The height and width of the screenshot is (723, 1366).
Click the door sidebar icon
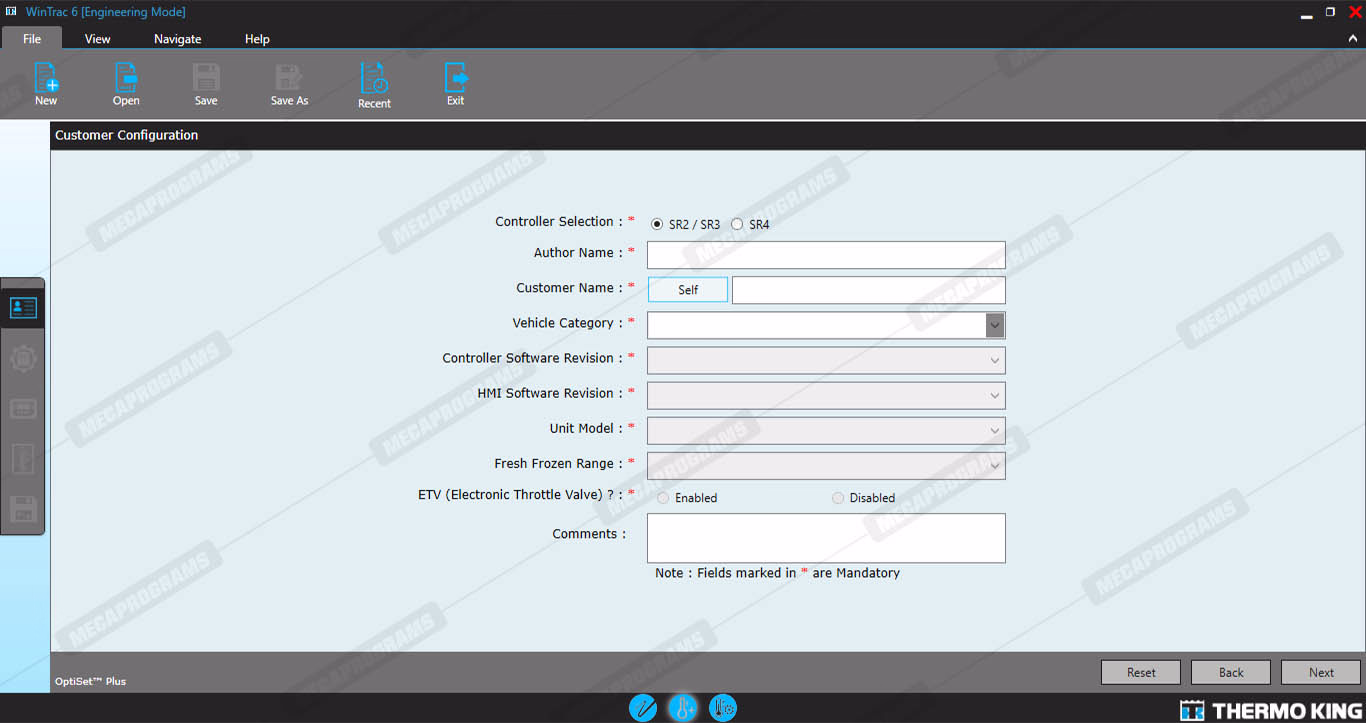pos(23,459)
